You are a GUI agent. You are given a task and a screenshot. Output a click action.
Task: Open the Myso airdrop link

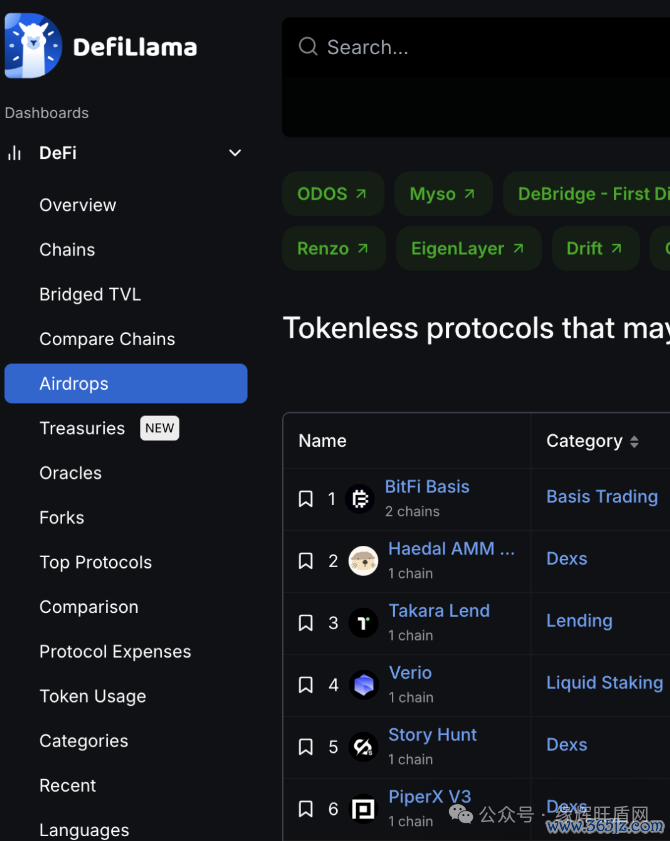click(443, 194)
